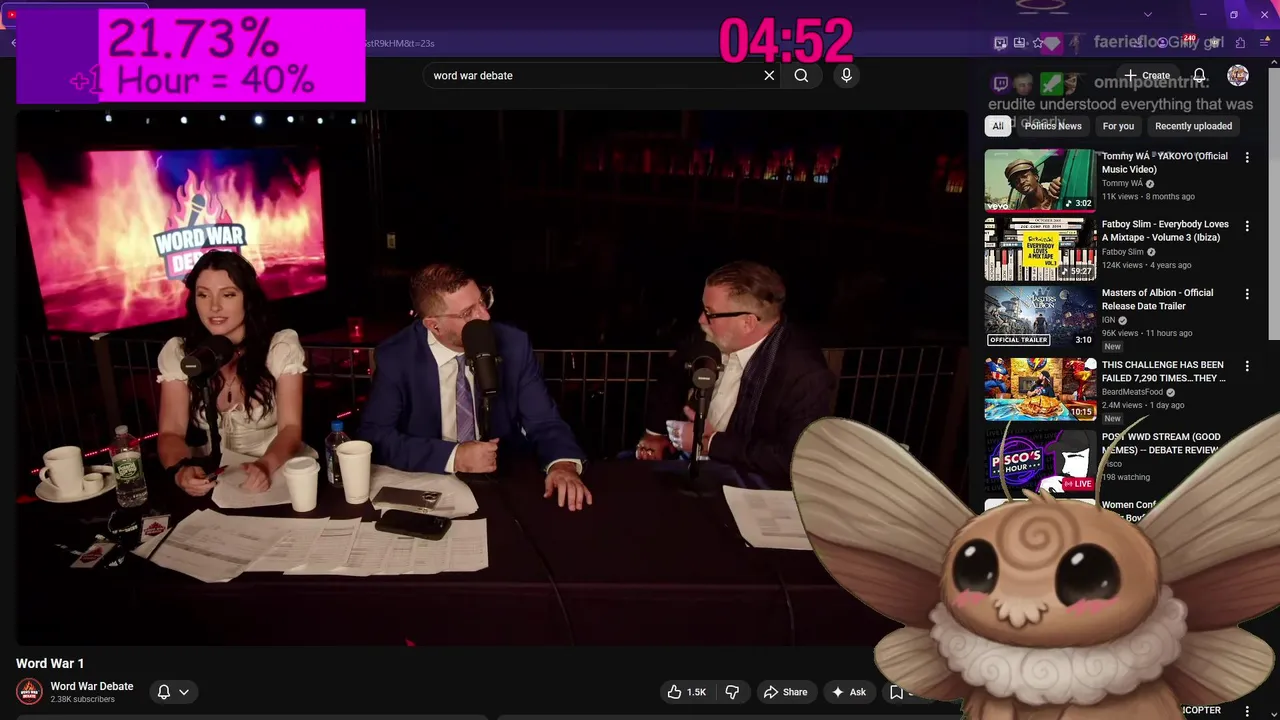
Task: Click the 'POST WWD STREAM' video title
Action: (x=1161, y=443)
